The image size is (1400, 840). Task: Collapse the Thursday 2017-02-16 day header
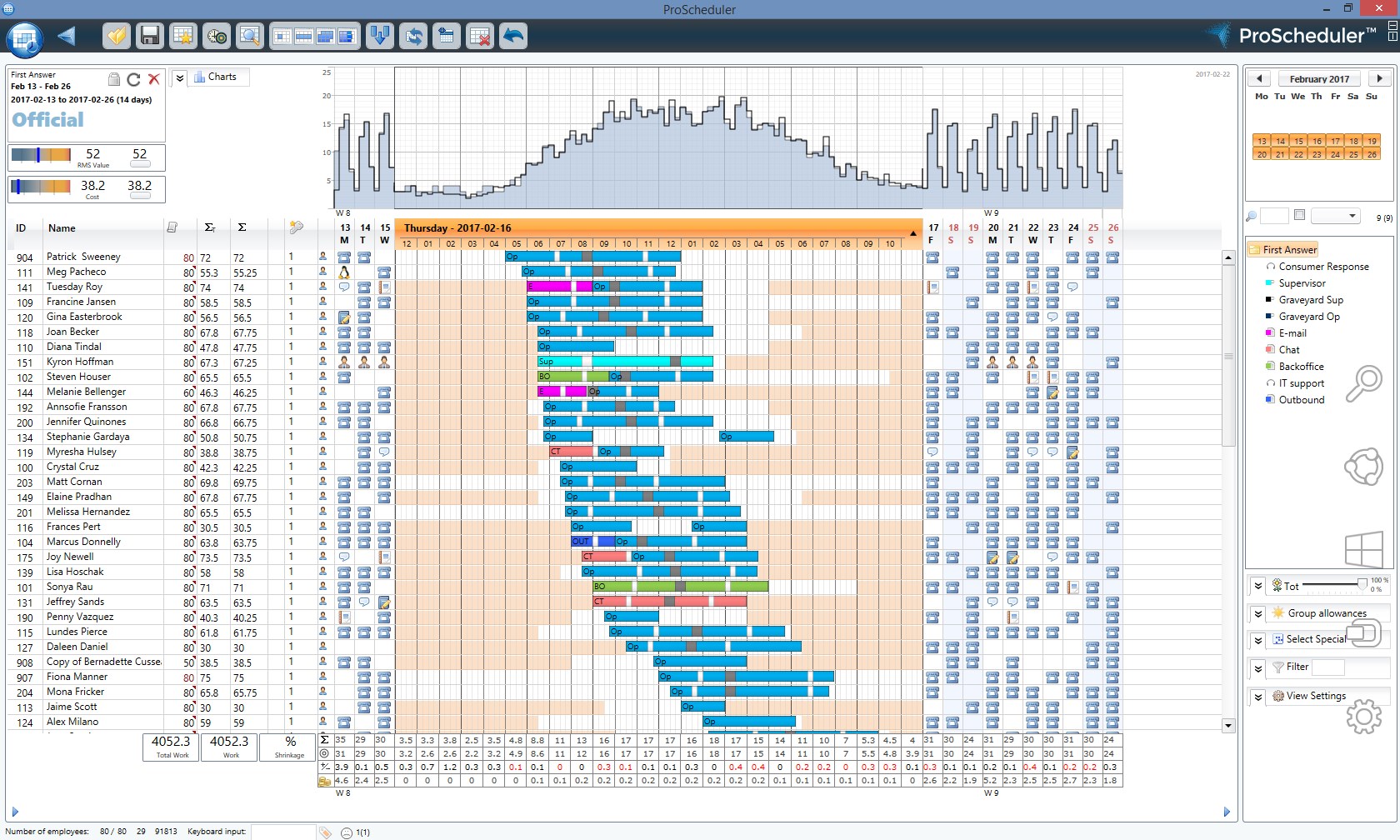pos(913,233)
